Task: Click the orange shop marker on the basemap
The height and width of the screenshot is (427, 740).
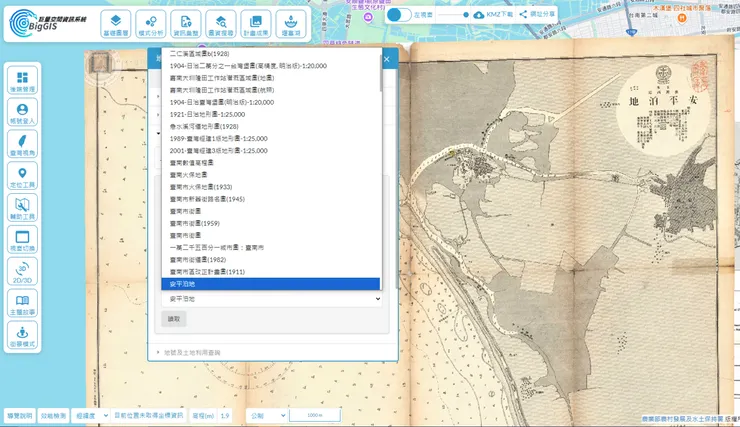Action: [x=681, y=18]
